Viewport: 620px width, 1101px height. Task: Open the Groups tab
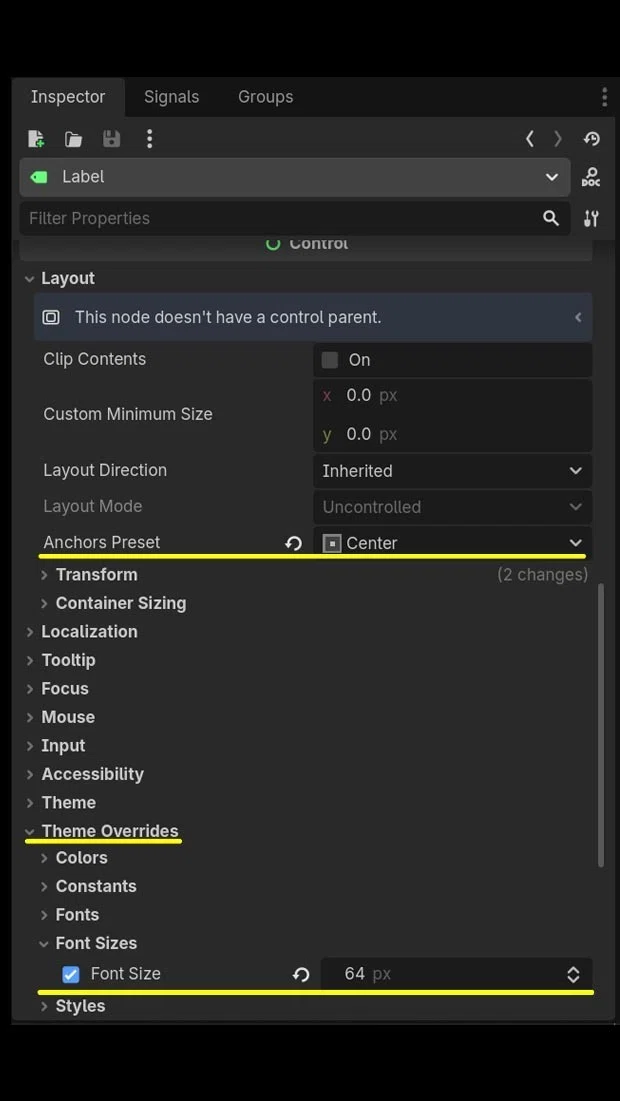265,97
